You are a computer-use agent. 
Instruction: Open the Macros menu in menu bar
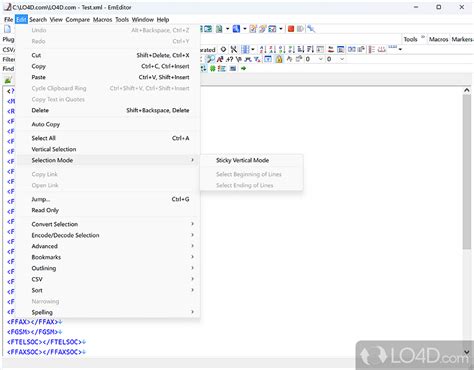102,20
